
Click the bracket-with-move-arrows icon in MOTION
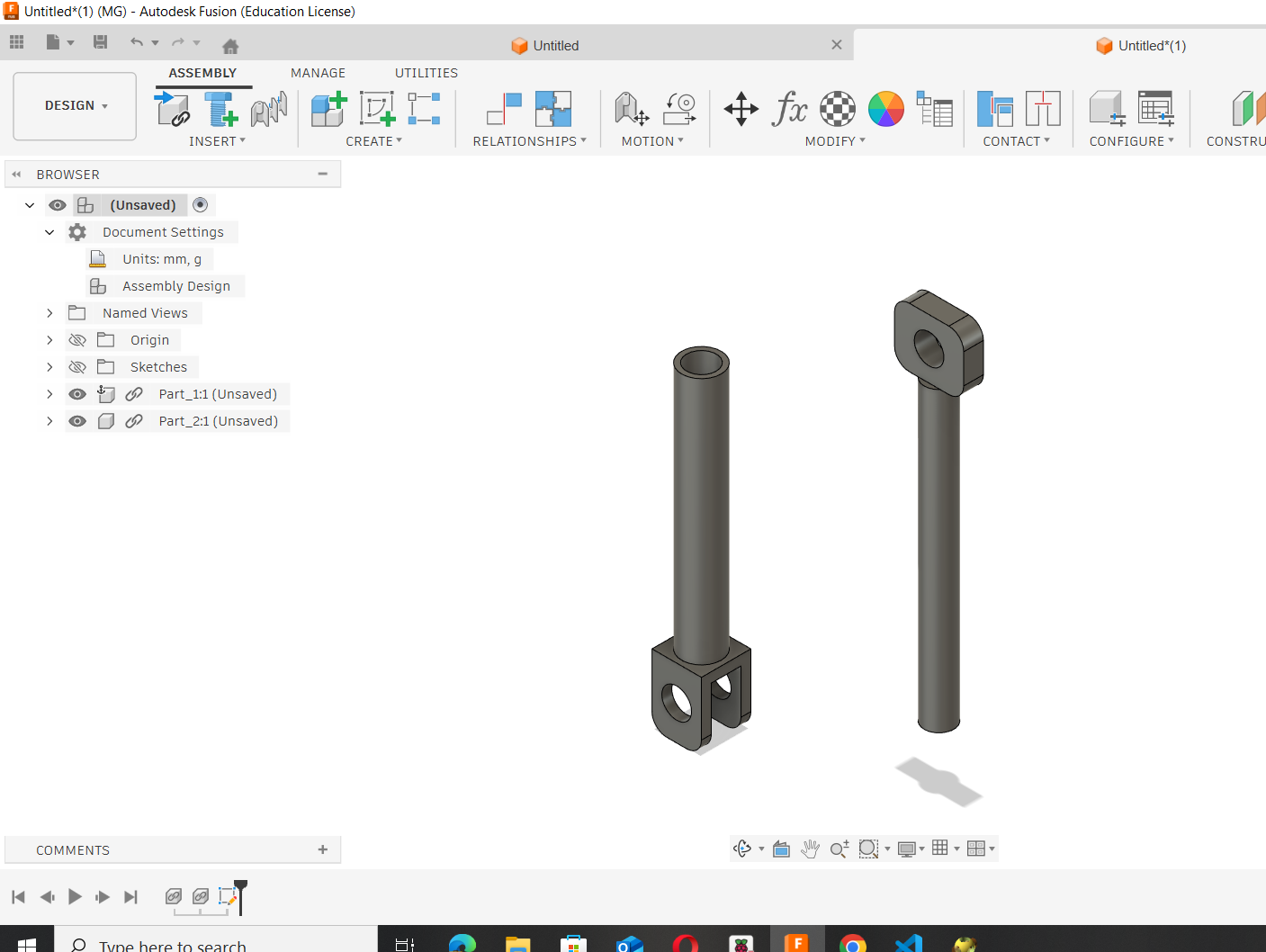point(632,109)
